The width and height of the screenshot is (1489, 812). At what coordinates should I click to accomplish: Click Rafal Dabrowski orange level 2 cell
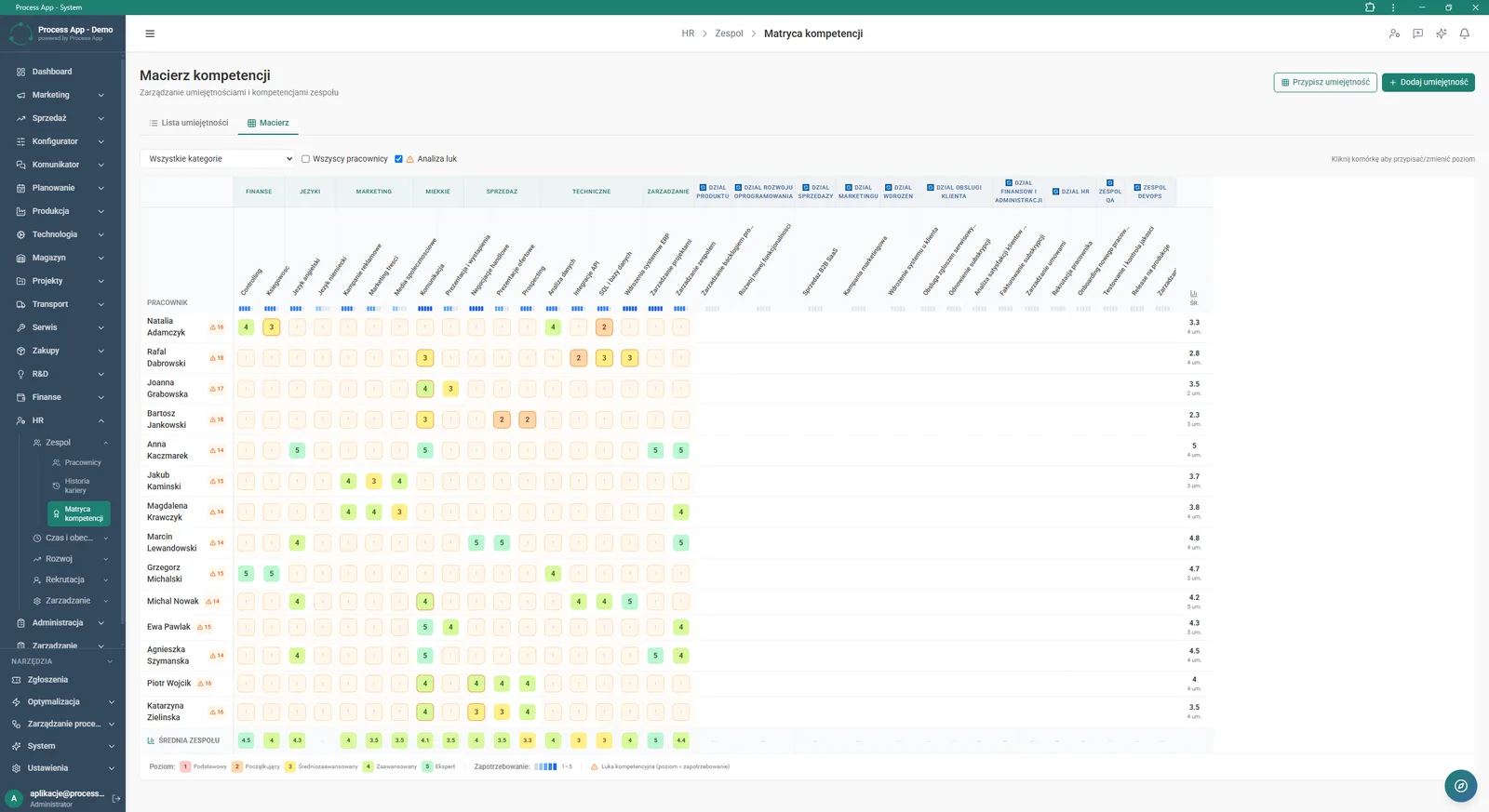(x=579, y=358)
